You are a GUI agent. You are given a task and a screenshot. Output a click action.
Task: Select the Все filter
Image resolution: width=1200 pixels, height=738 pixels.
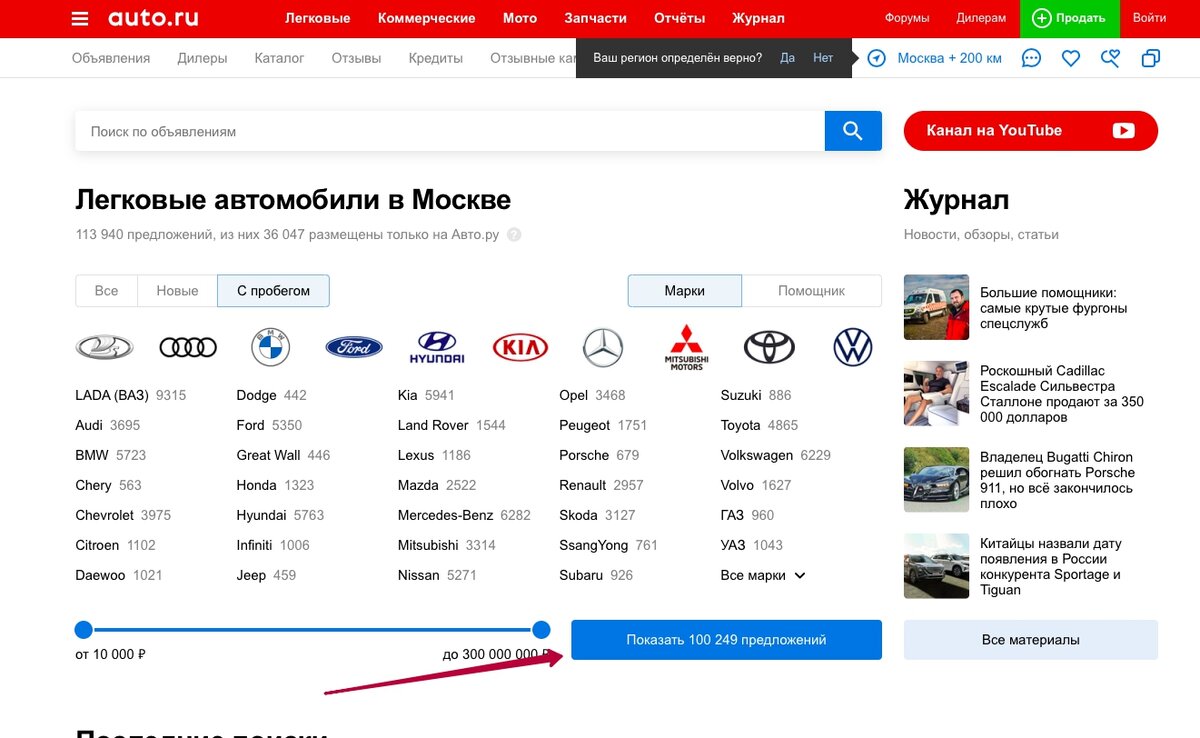106,291
